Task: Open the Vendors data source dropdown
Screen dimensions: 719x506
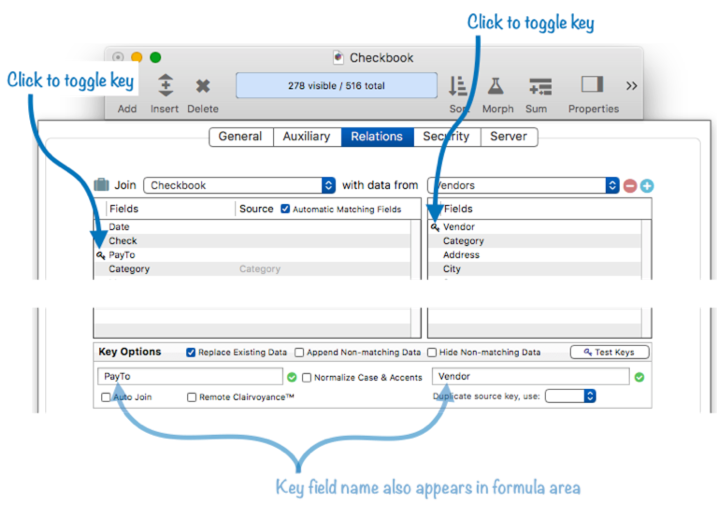Action: tap(523, 185)
